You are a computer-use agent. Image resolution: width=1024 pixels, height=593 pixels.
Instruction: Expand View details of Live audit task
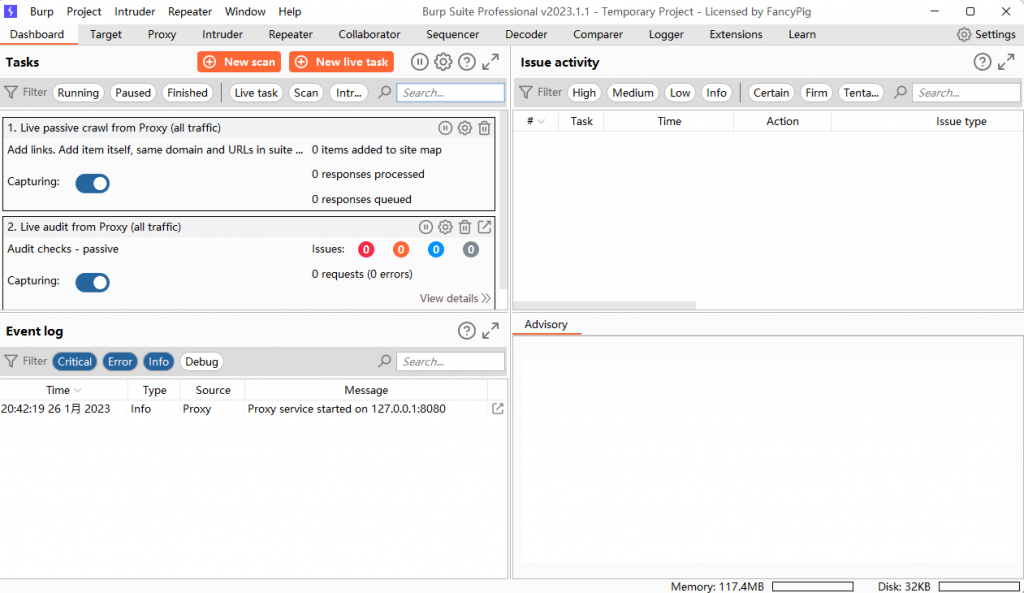click(x=455, y=298)
